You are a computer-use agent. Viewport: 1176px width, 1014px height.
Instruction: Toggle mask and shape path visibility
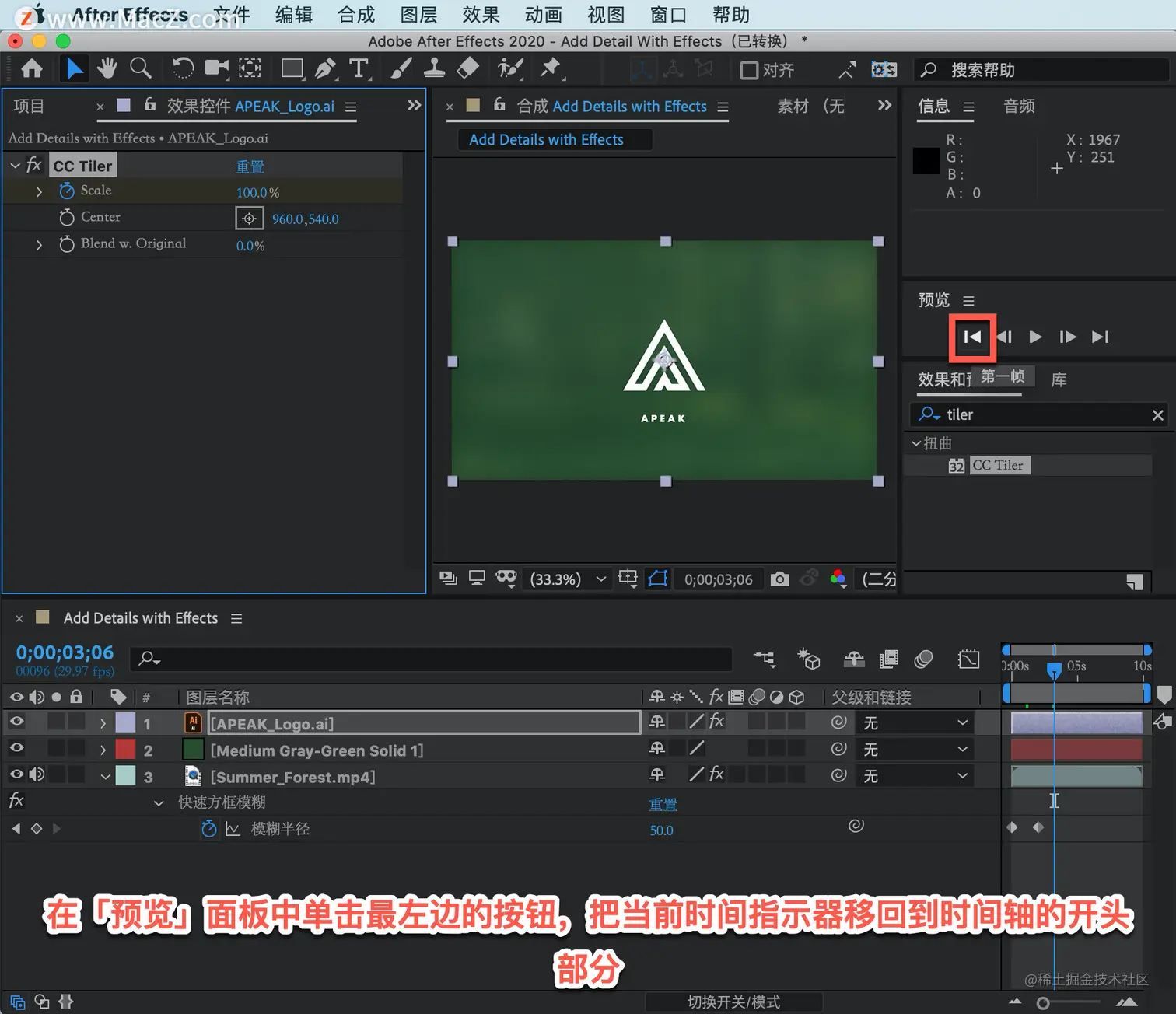coord(658,579)
